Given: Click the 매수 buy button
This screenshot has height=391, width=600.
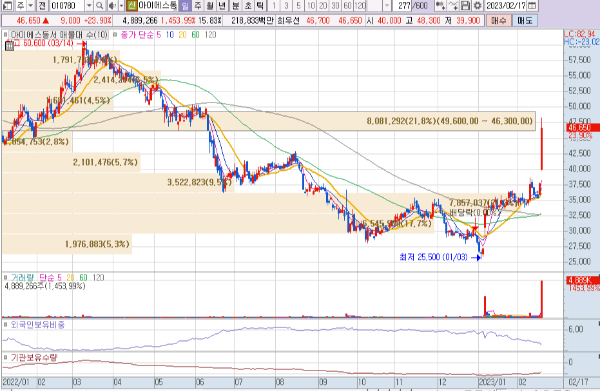Looking at the screenshot, I should pyautogui.click(x=499, y=20).
